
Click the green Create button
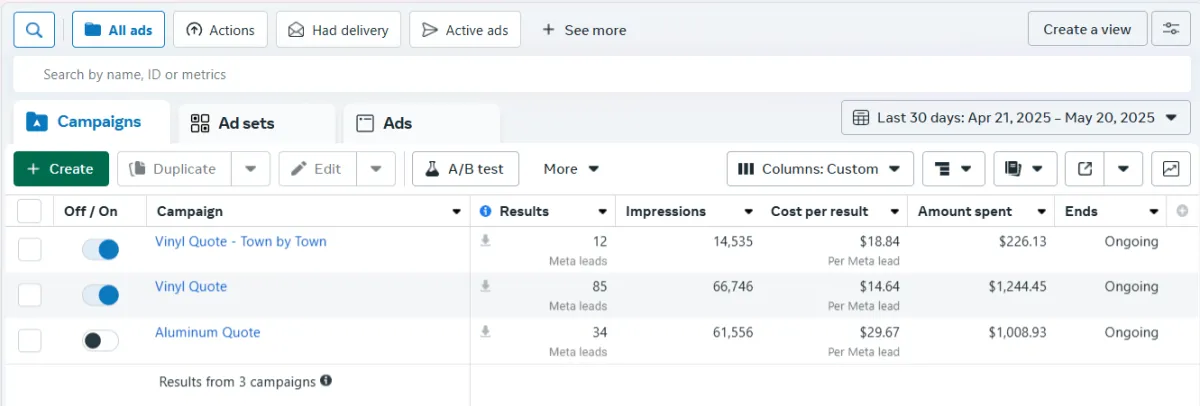61,169
